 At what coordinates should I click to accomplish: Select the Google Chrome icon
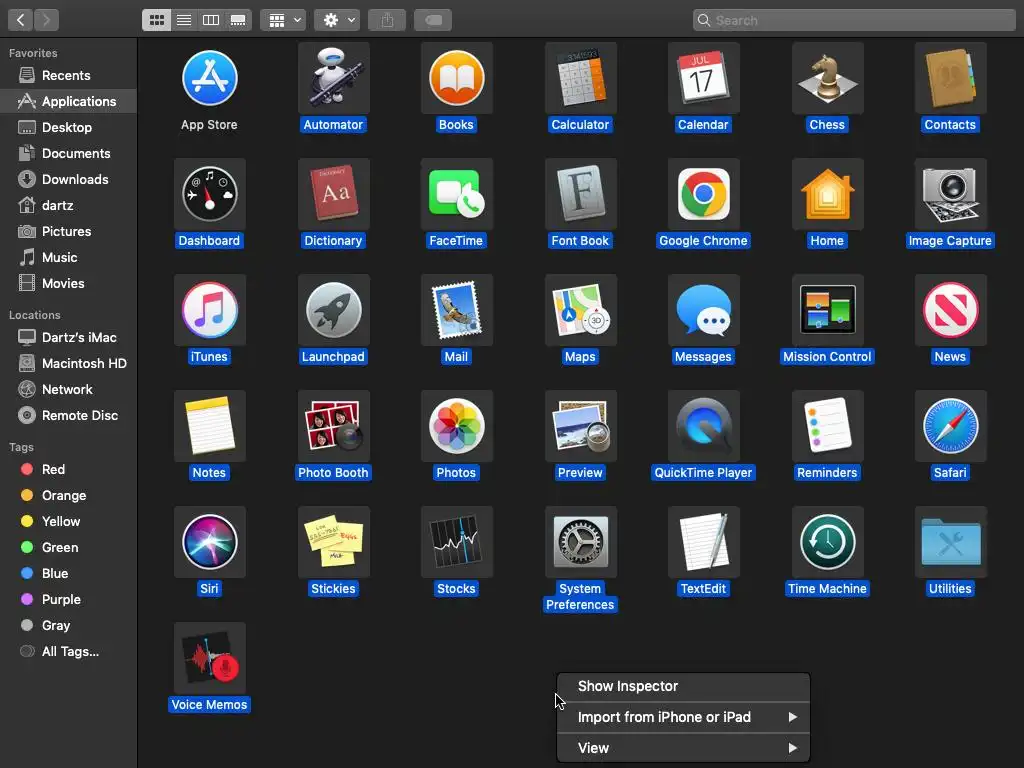pos(703,194)
